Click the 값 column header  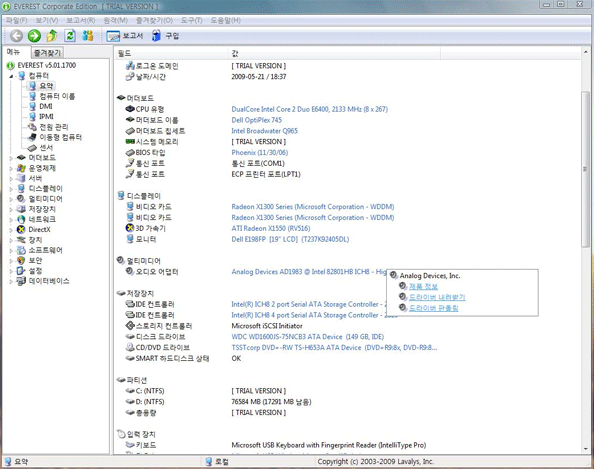[x=334, y=53]
